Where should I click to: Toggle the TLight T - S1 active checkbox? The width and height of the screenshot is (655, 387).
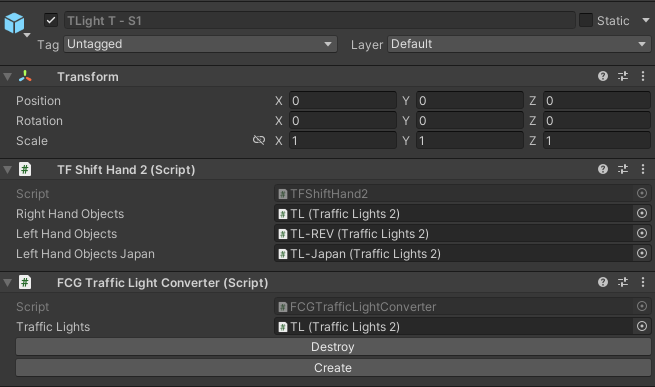pyautogui.click(x=51, y=20)
